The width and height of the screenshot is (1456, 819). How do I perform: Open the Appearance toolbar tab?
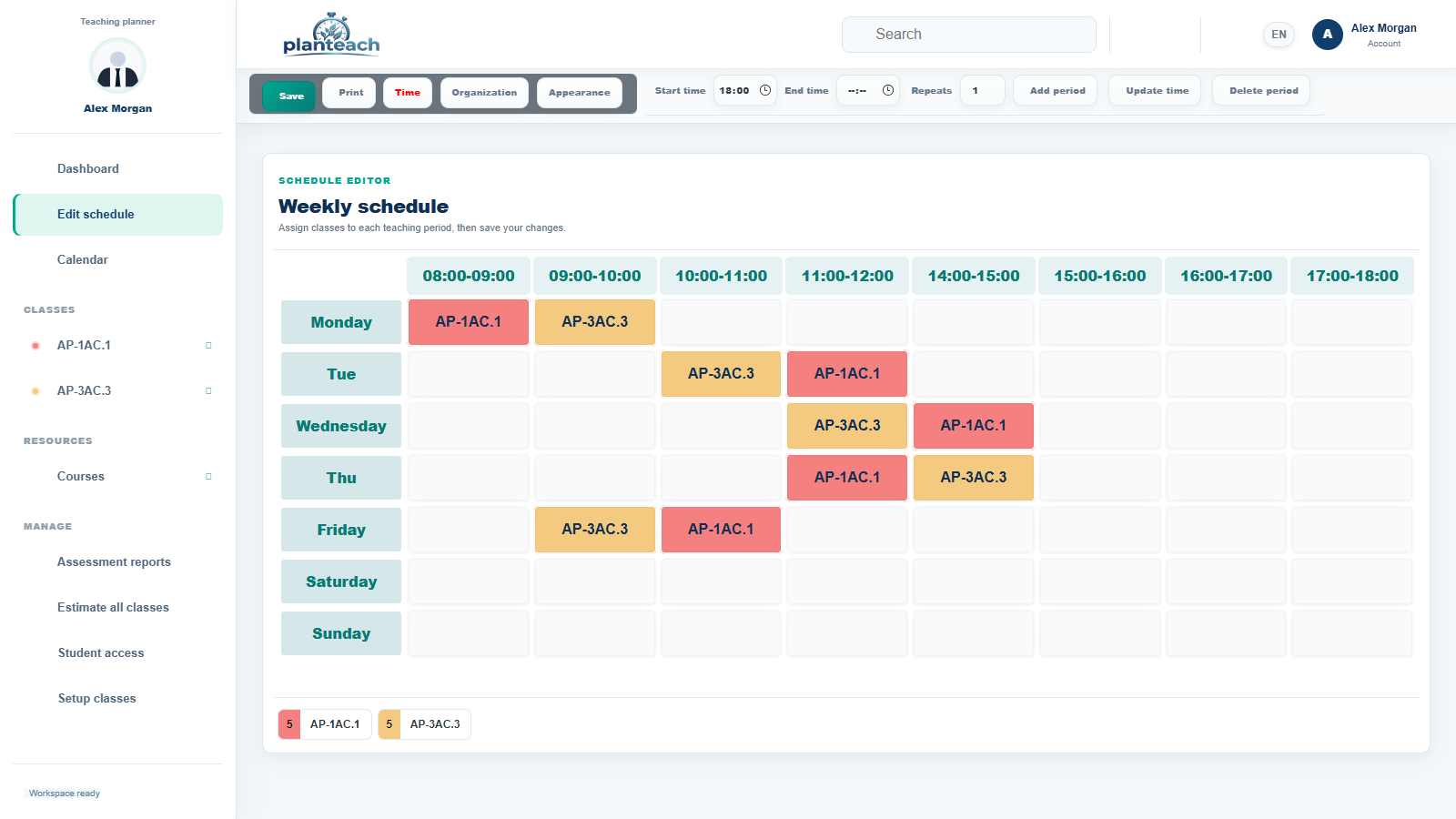(580, 93)
